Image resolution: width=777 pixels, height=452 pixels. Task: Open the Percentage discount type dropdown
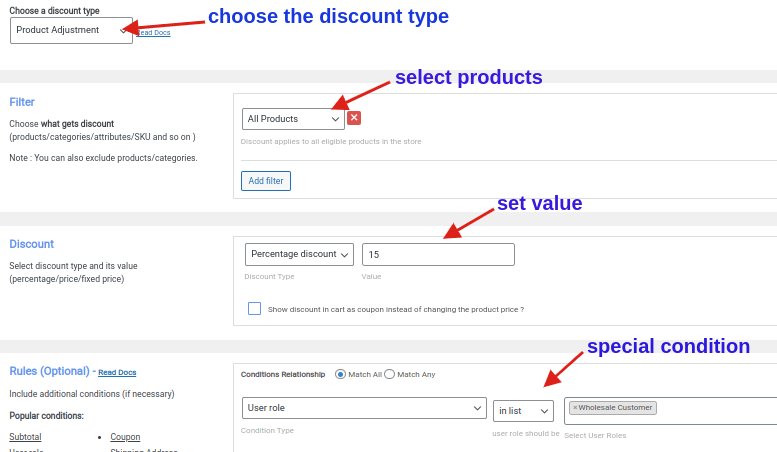click(x=299, y=254)
